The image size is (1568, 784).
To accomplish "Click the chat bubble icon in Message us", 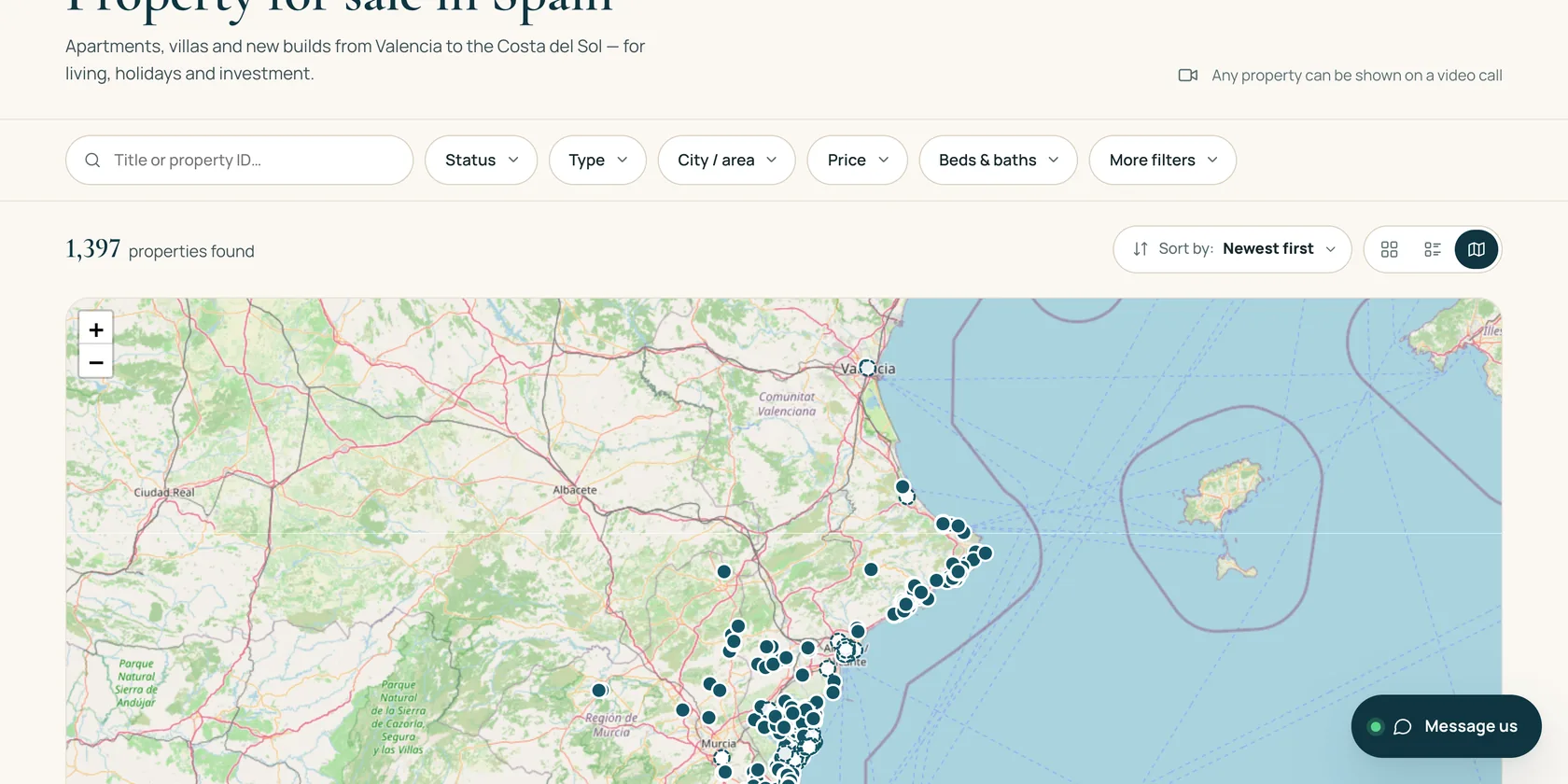I will 1402,727.
